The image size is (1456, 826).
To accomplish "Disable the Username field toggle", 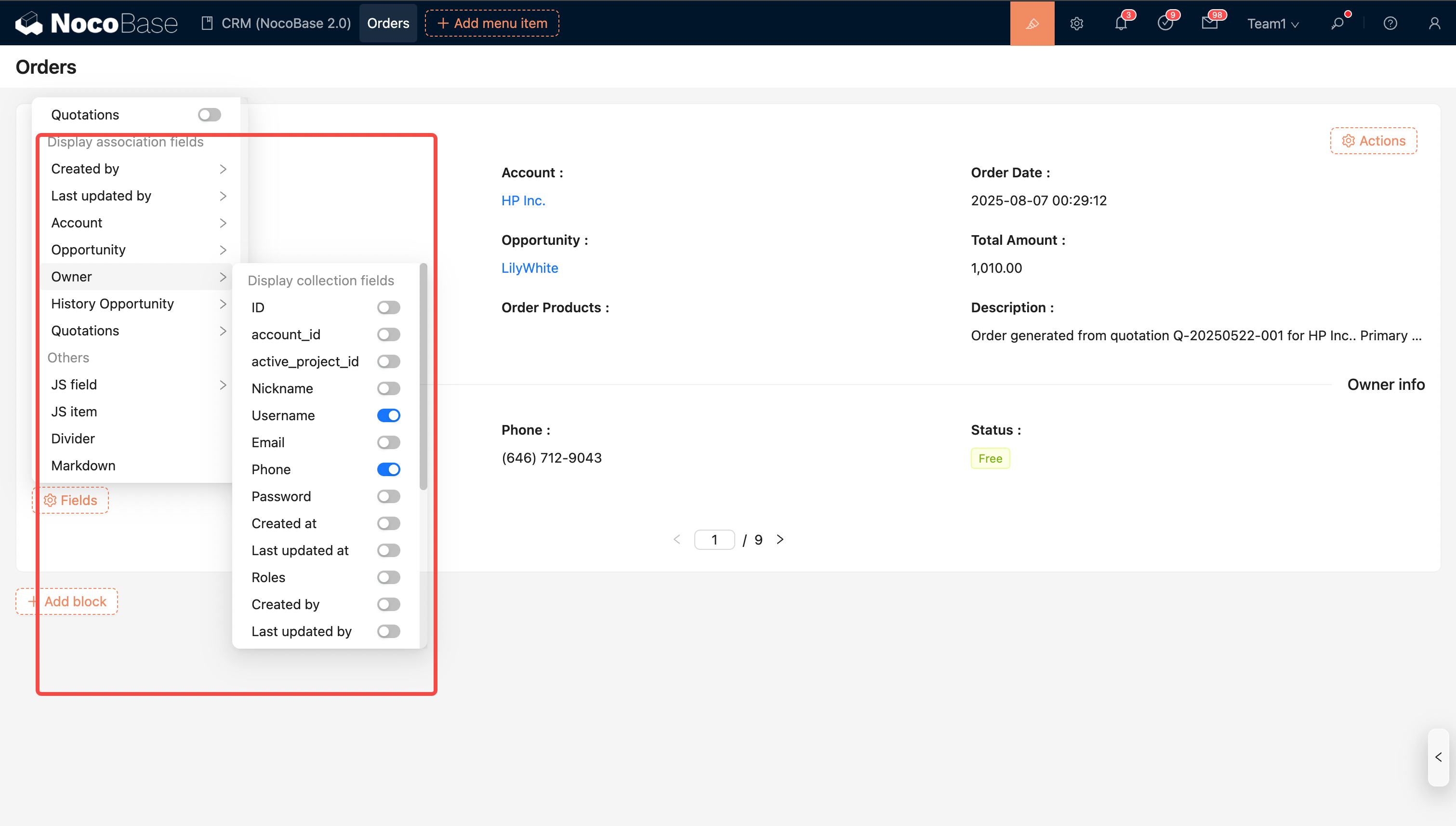I will tap(388, 415).
